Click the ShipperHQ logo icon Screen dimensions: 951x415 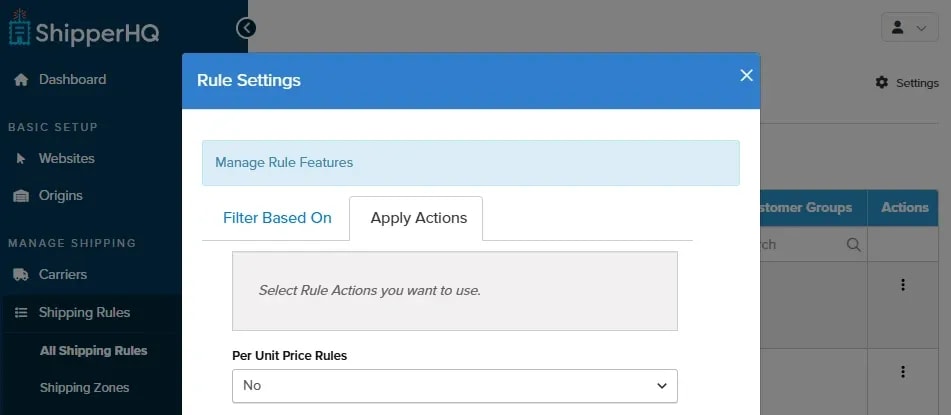tap(19, 29)
